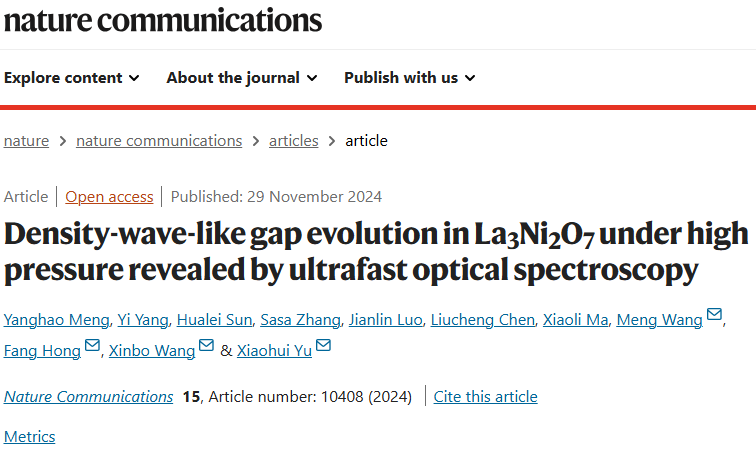Click the italic Nature Communications journal link
The width and height of the screenshot is (756, 461).
[88, 397]
